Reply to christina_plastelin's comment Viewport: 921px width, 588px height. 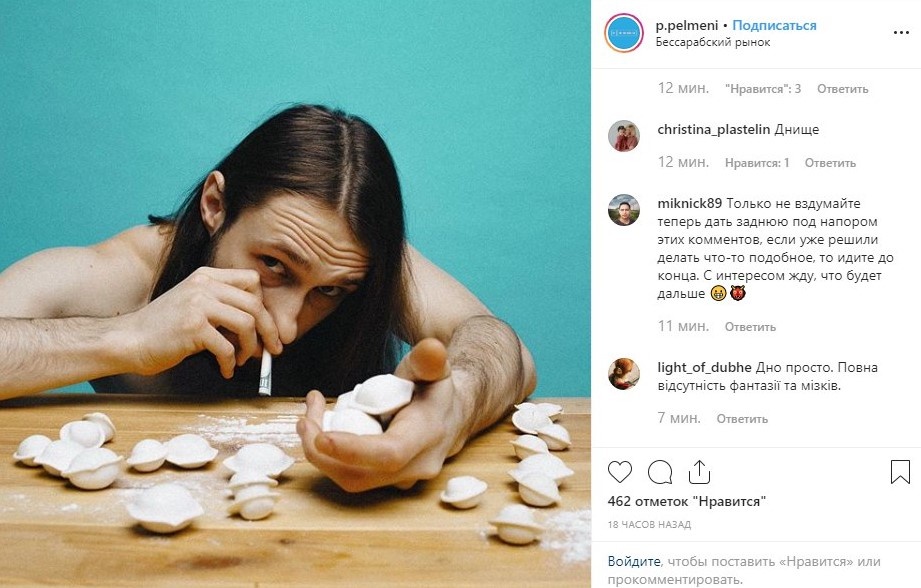(830, 163)
